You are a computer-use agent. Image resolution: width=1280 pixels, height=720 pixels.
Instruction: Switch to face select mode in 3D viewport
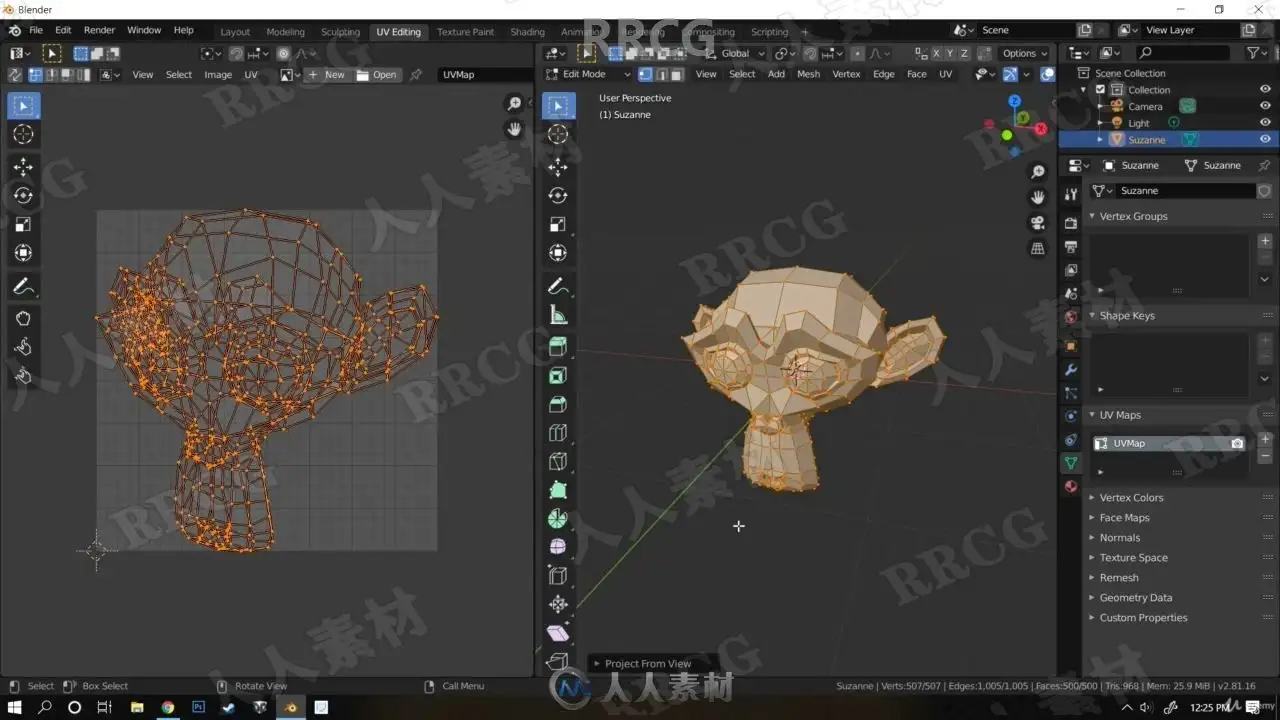point(677,74)
